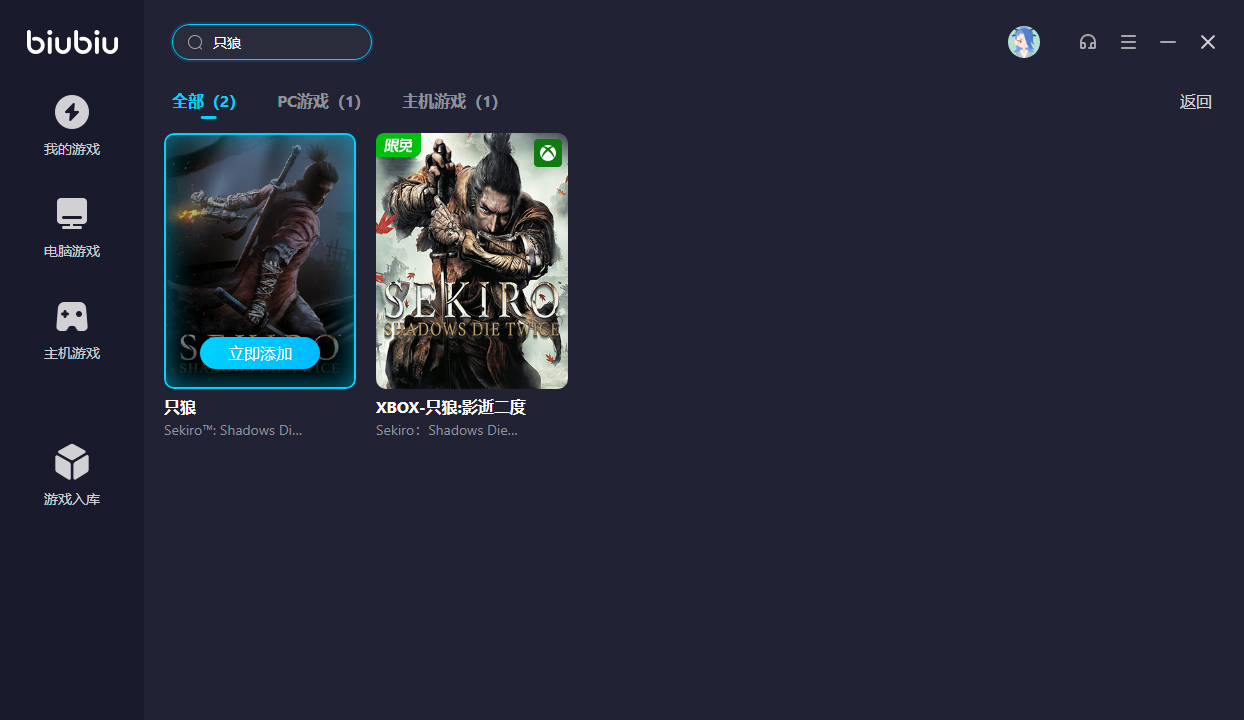Click the 返回 link
The width and height of the screenshot is (1244, 720).
coord(1196,102)
